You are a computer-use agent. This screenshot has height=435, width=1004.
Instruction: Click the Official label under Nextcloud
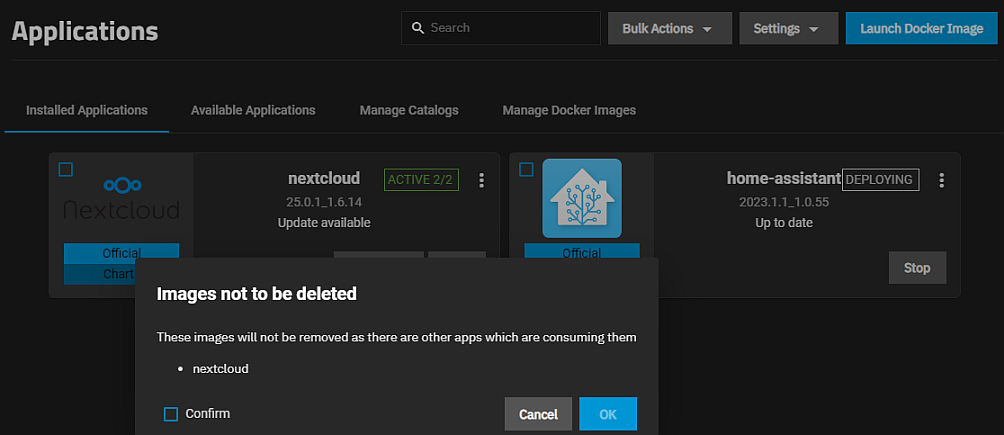pos(122,252)
